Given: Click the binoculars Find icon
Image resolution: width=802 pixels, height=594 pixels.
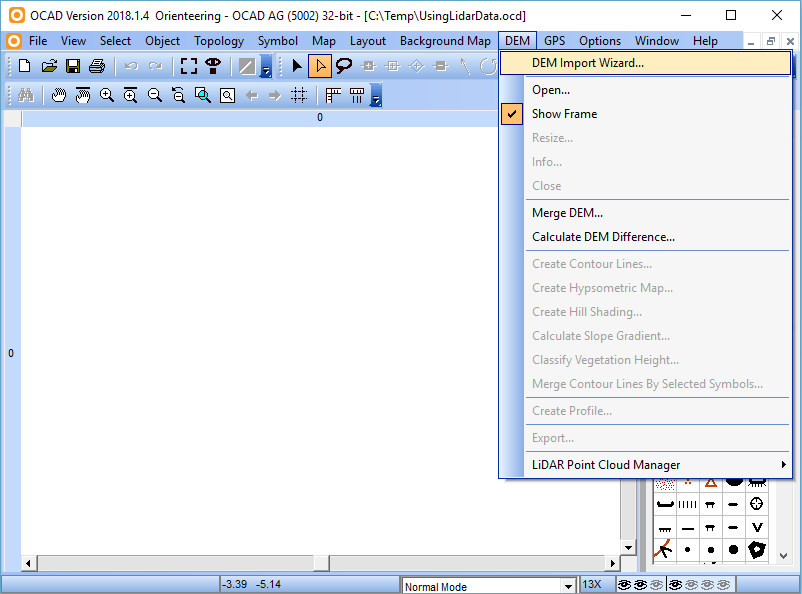Looking at the screenshot, I should (26, 95).
